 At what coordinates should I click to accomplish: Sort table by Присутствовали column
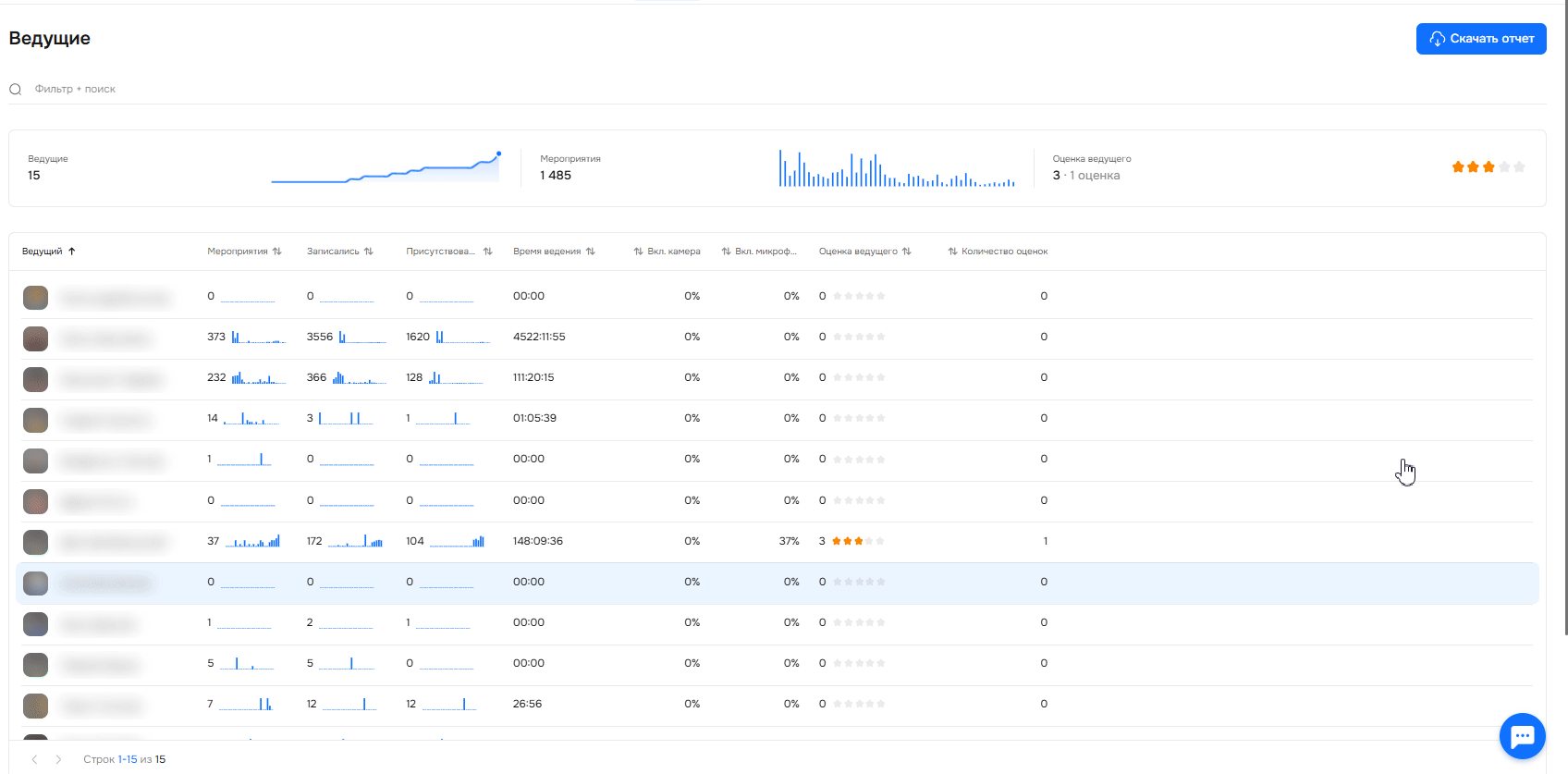(x=448, y=252)
